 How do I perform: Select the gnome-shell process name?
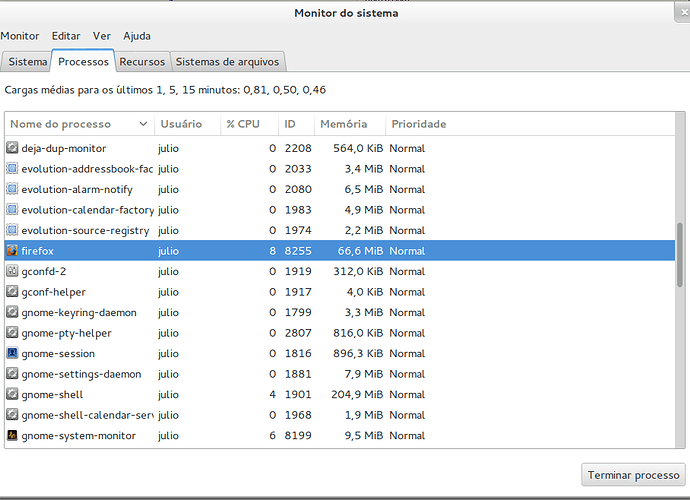point(52,395)
